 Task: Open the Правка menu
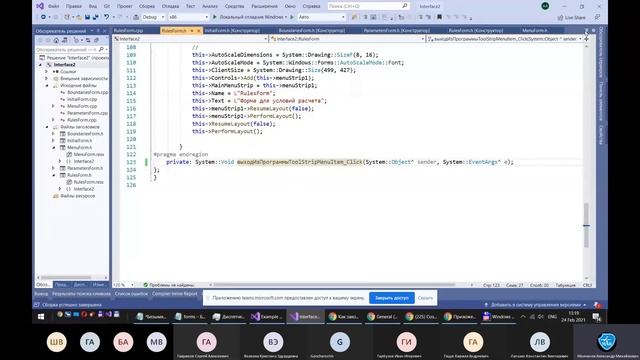(x=74, y=6)
